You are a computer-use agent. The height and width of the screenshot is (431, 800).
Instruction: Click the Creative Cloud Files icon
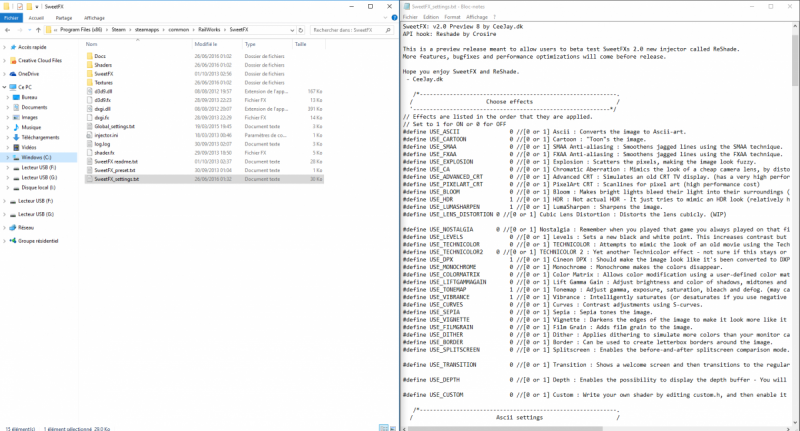coord(13,60)
